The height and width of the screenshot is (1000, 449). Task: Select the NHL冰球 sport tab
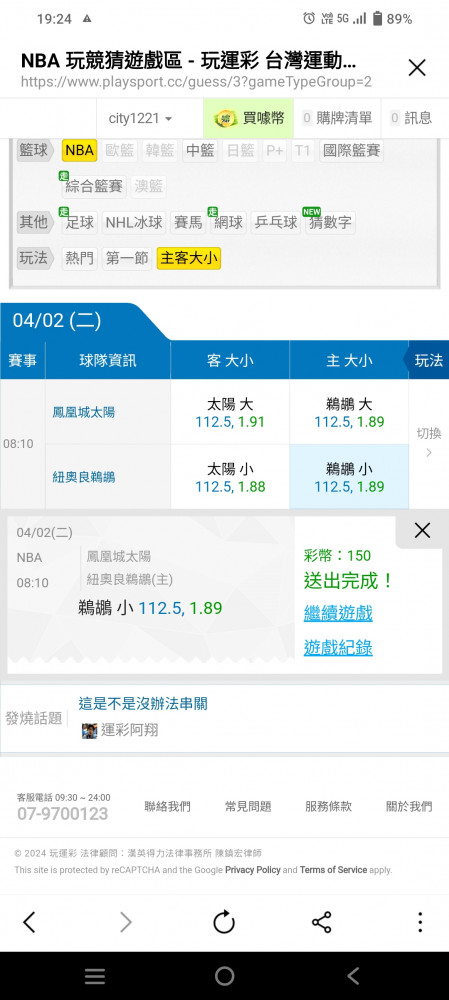tap(134, 223)
